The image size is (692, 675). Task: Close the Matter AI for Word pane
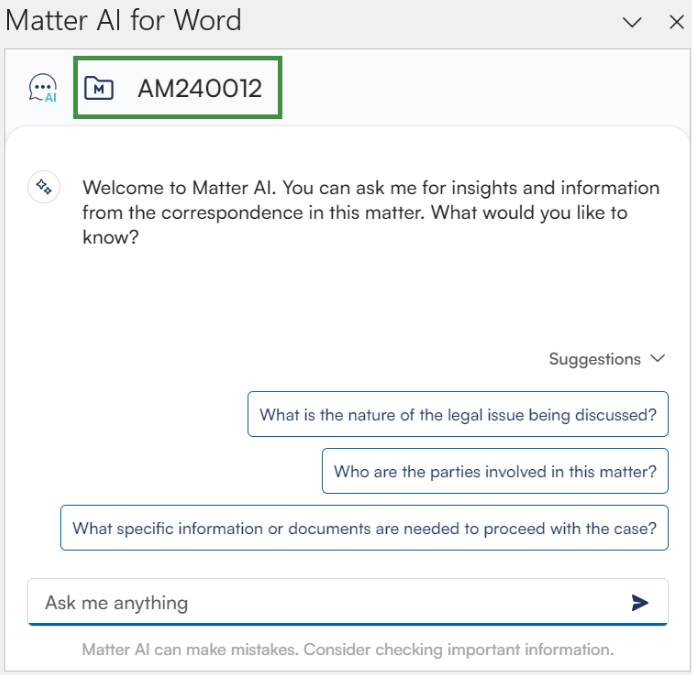pyautogui.click(x=676, y=21)
